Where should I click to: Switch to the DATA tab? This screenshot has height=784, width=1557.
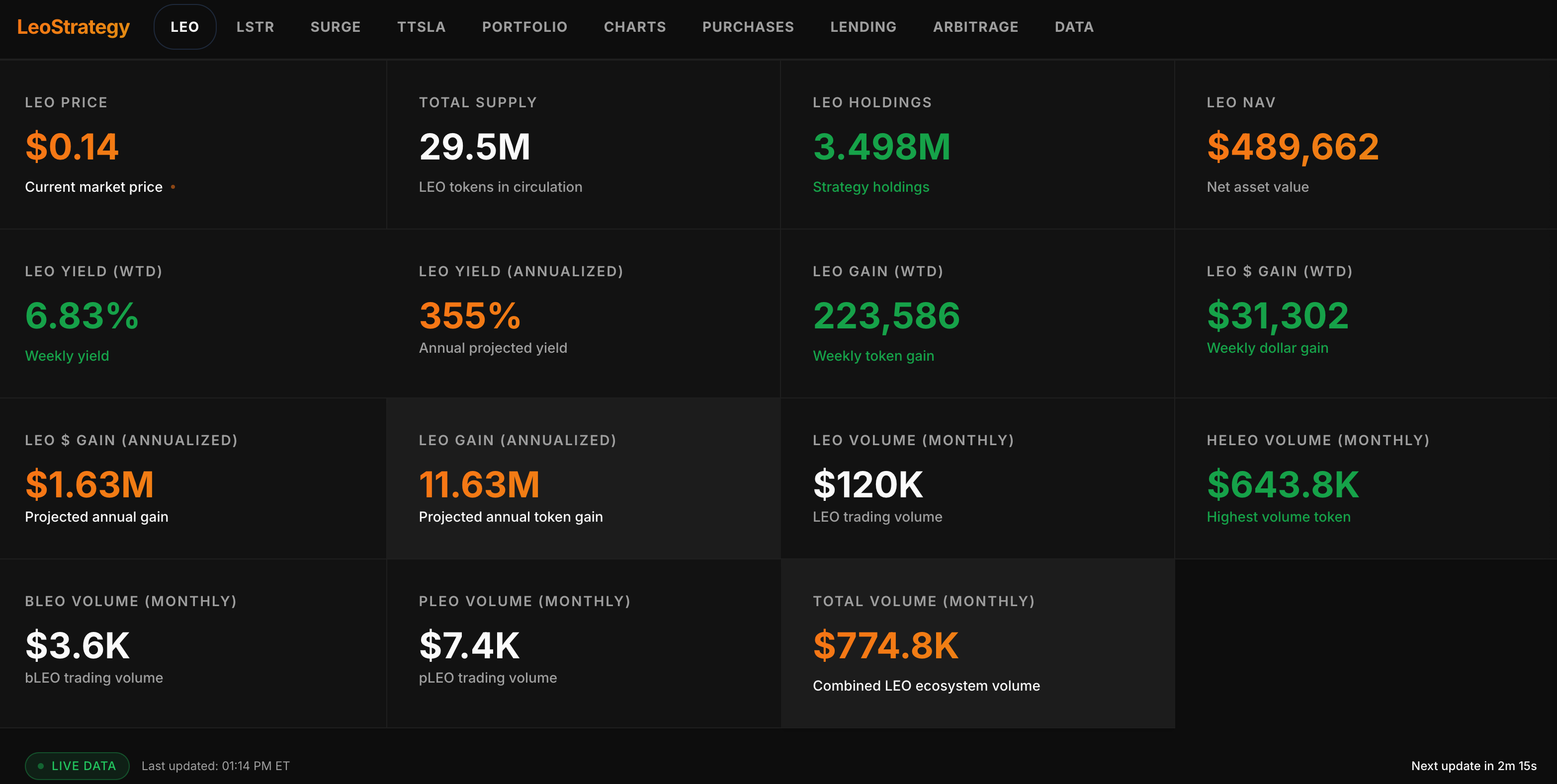point(1074,26)
